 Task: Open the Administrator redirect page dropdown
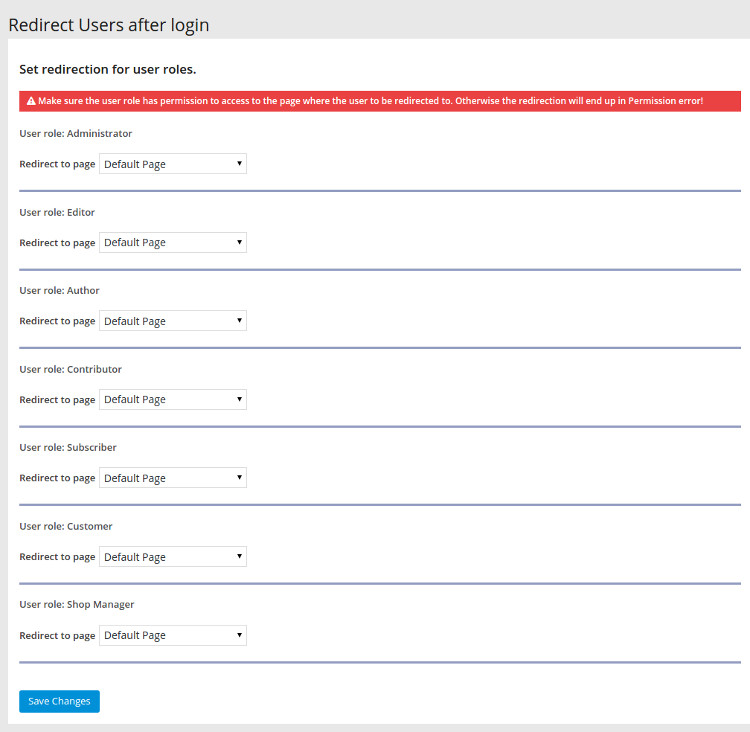point(173,164)
